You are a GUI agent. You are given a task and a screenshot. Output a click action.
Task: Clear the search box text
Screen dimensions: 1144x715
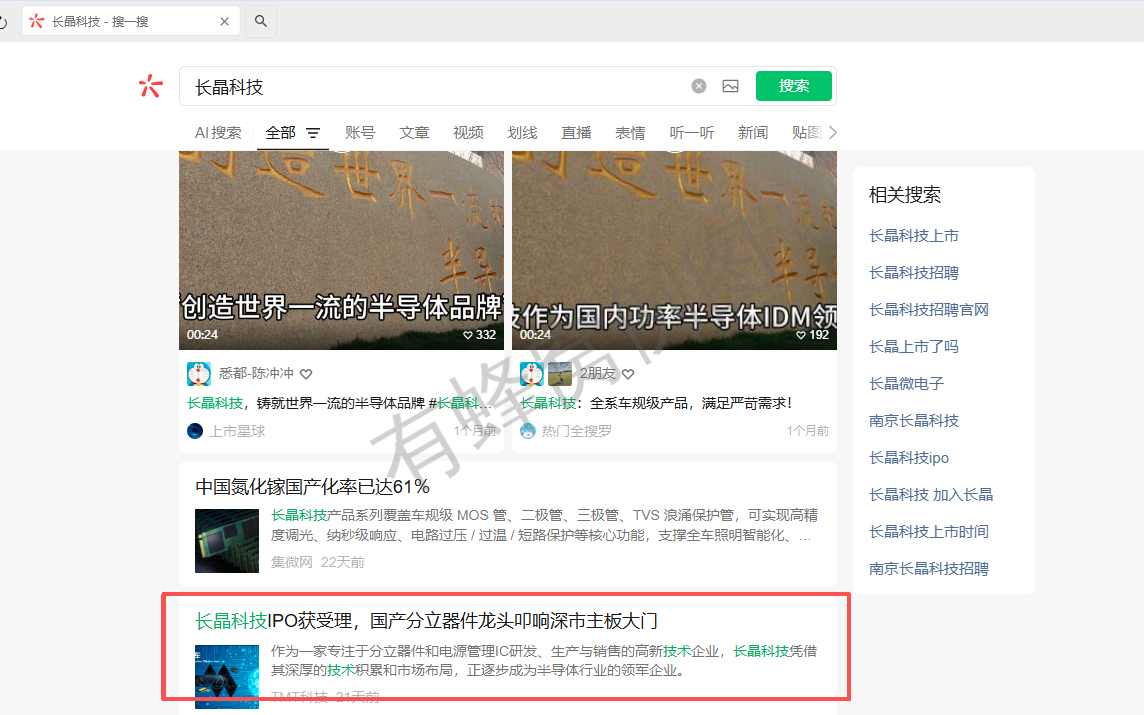coord(699,86)
